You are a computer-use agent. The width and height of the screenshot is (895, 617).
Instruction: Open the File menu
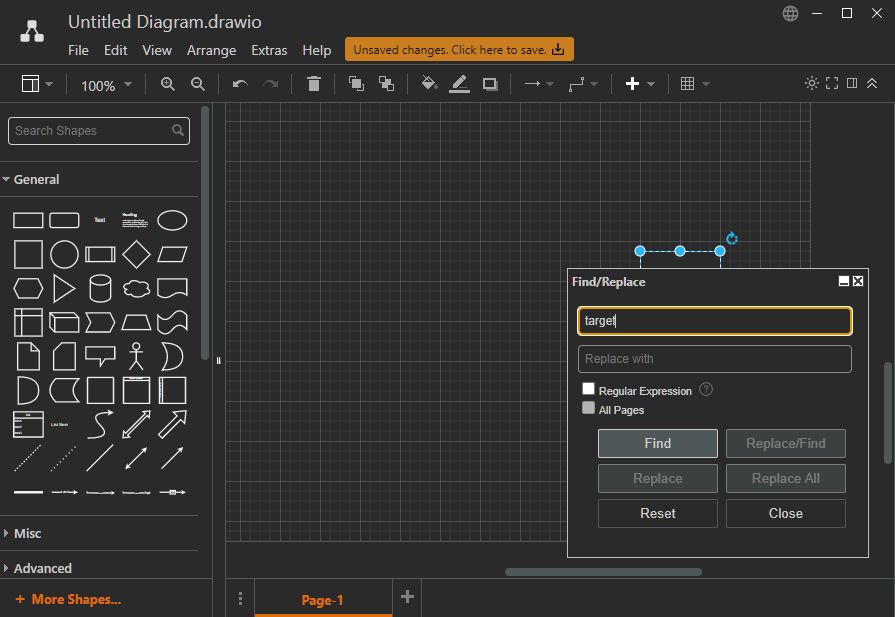coord(78,50)
